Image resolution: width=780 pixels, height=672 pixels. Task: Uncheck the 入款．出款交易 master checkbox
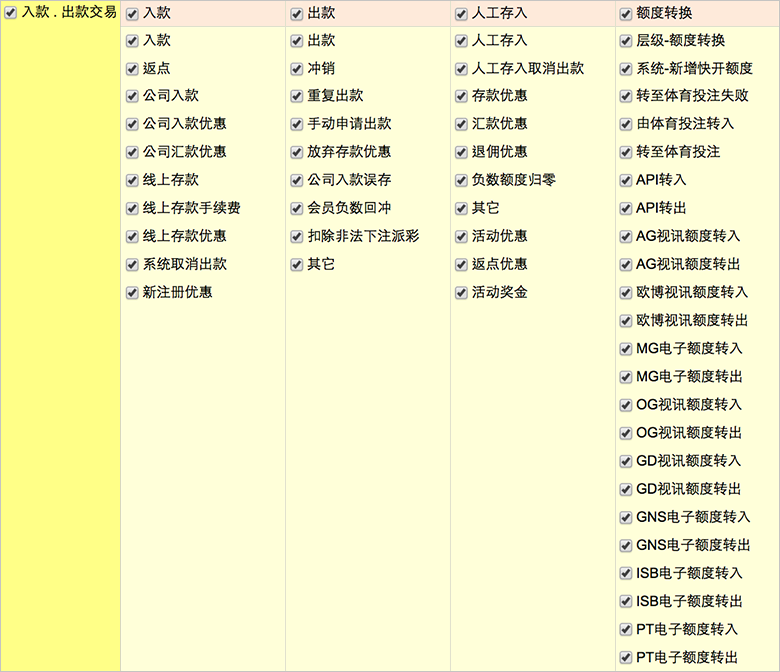tap(11, 13)
